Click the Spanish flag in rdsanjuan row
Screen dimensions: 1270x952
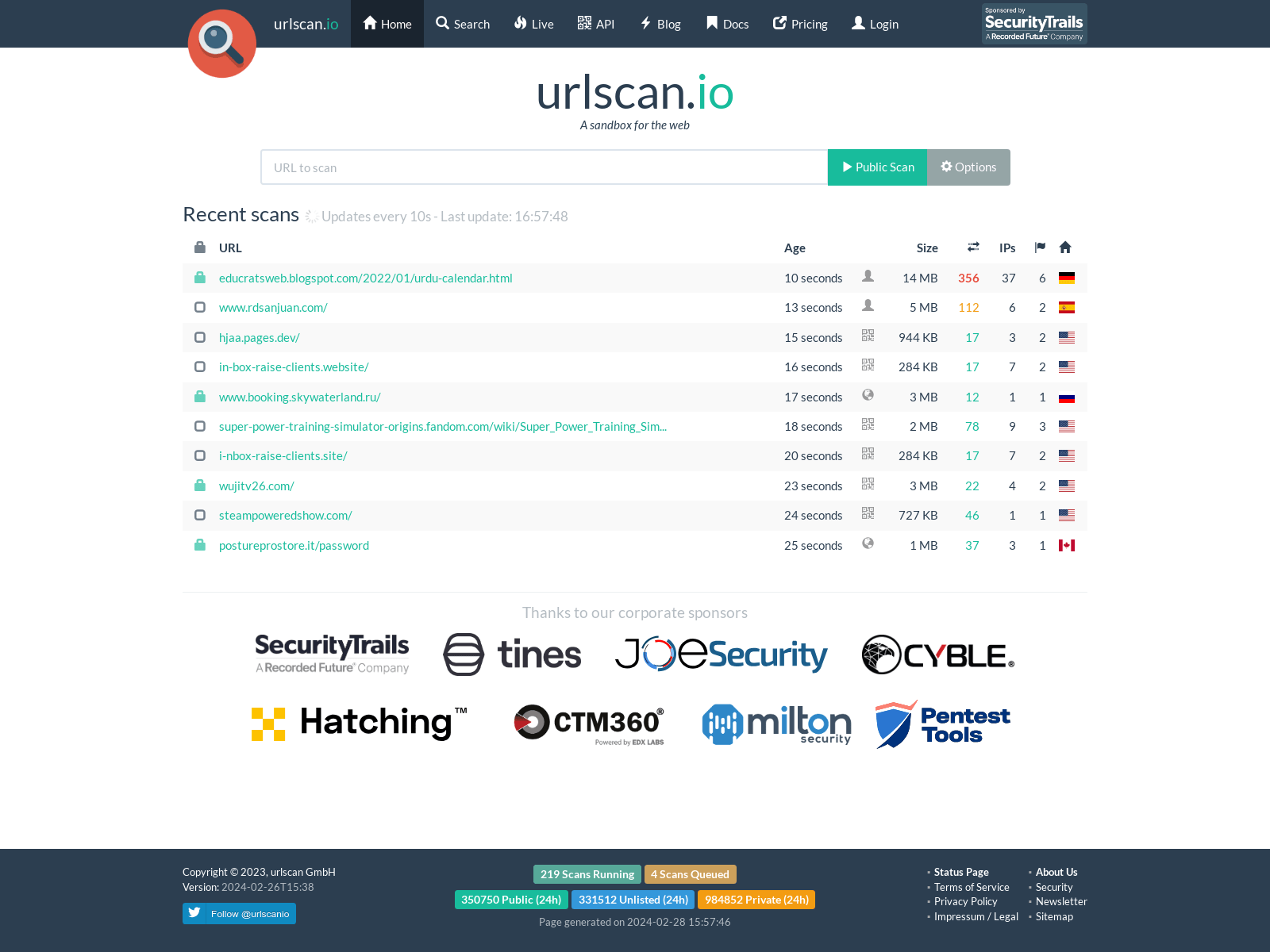(x=1067, y=308)
